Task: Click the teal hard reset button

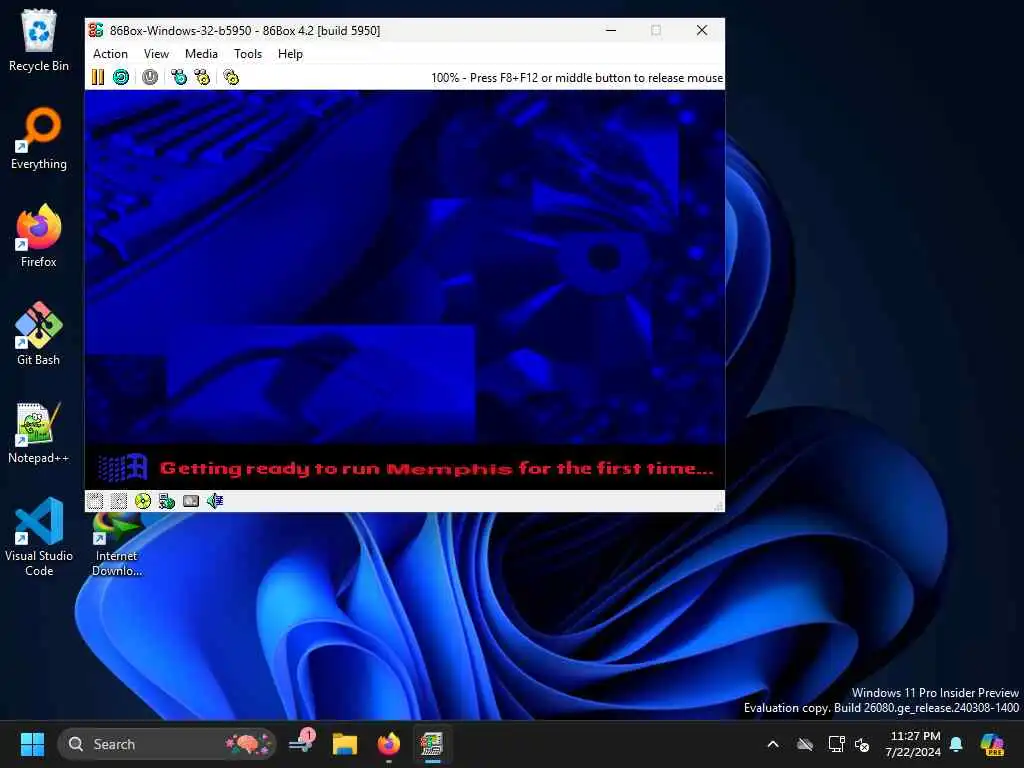Action: point(121,77)
